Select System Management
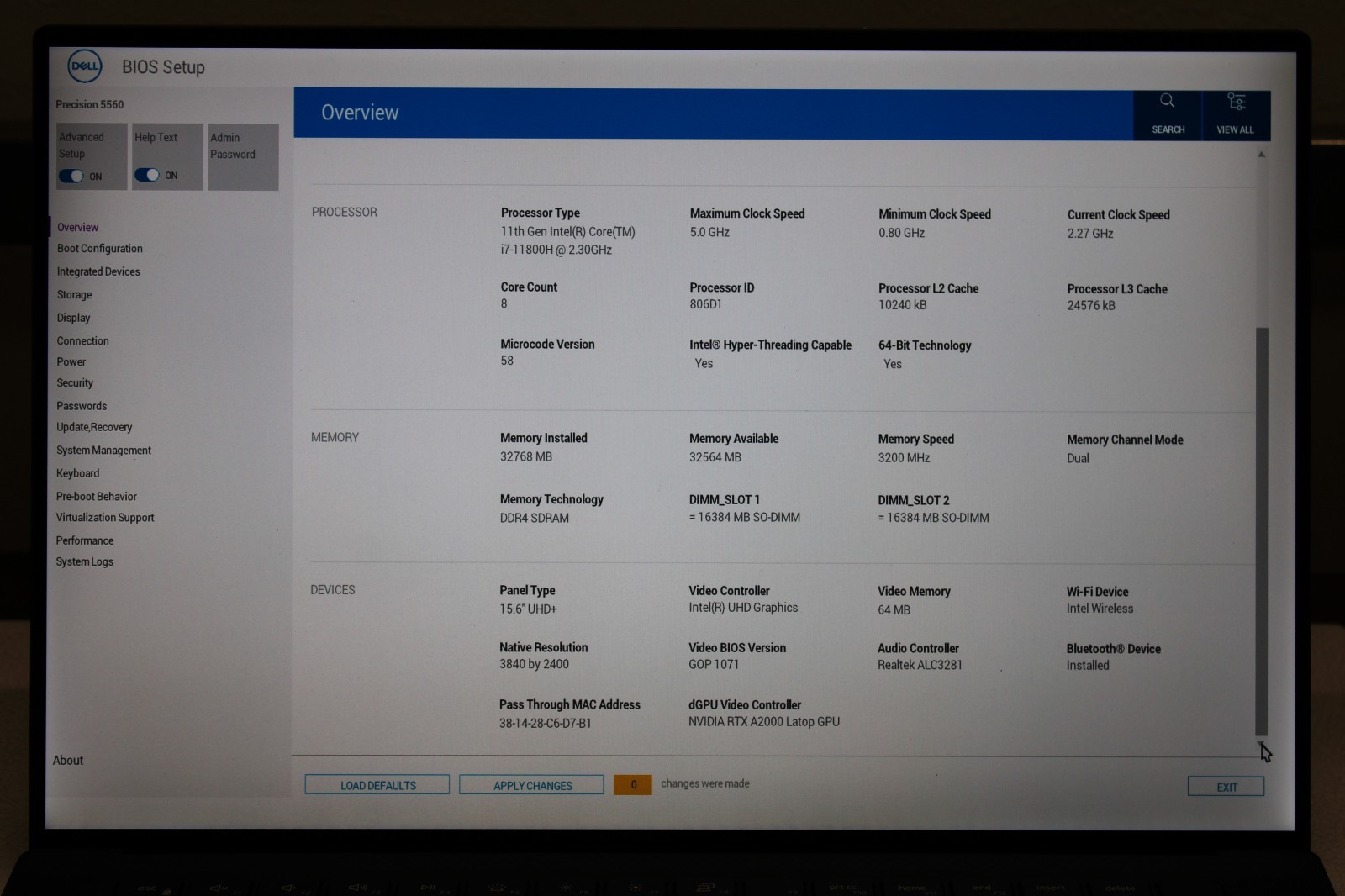 103,451
